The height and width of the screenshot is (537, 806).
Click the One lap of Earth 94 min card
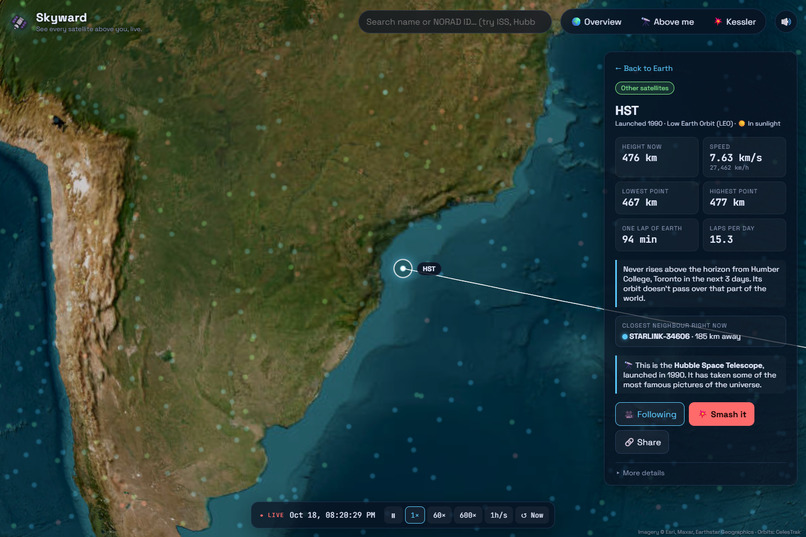click(656, 235)
